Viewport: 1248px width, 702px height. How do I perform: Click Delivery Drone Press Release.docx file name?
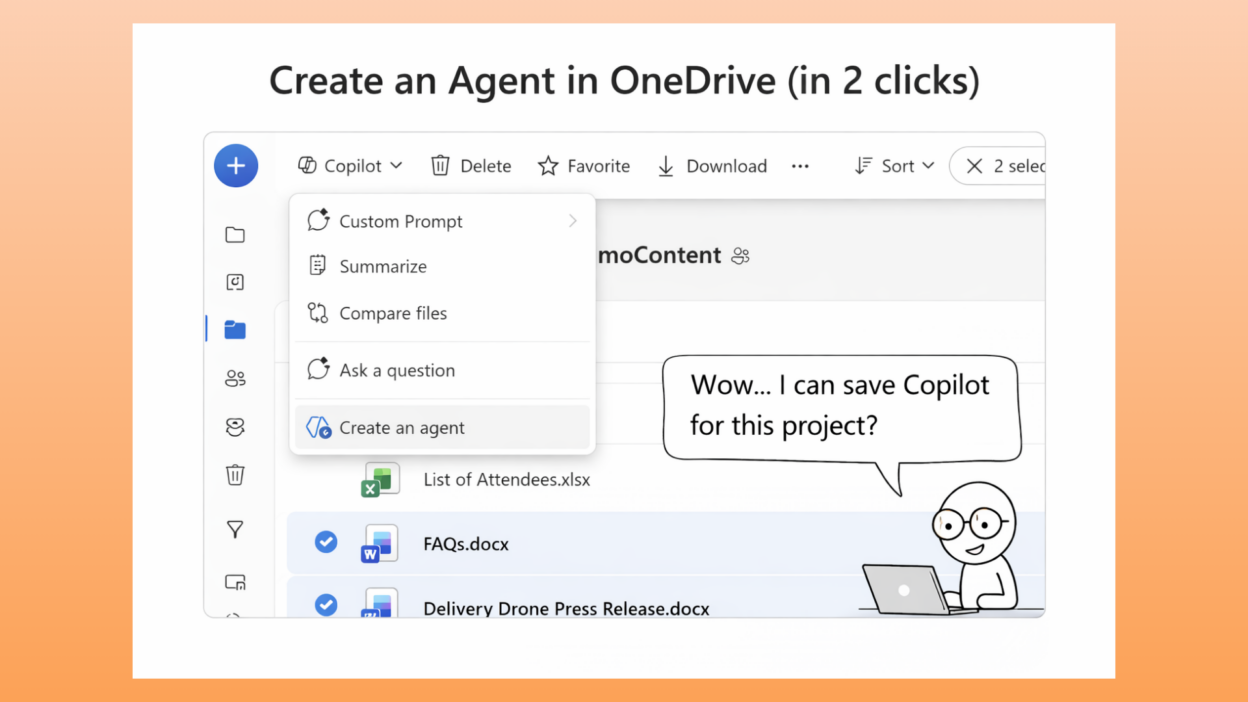point(566,608)
